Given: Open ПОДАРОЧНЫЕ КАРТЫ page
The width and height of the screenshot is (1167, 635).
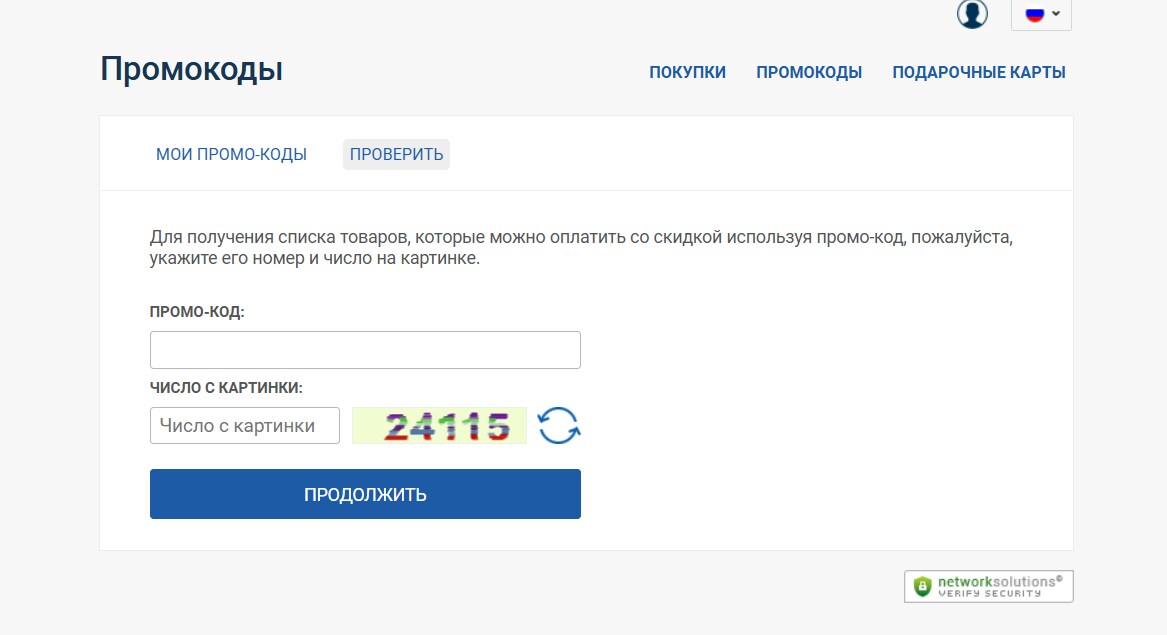Looking at the screenshot, I should click(979, 72).
